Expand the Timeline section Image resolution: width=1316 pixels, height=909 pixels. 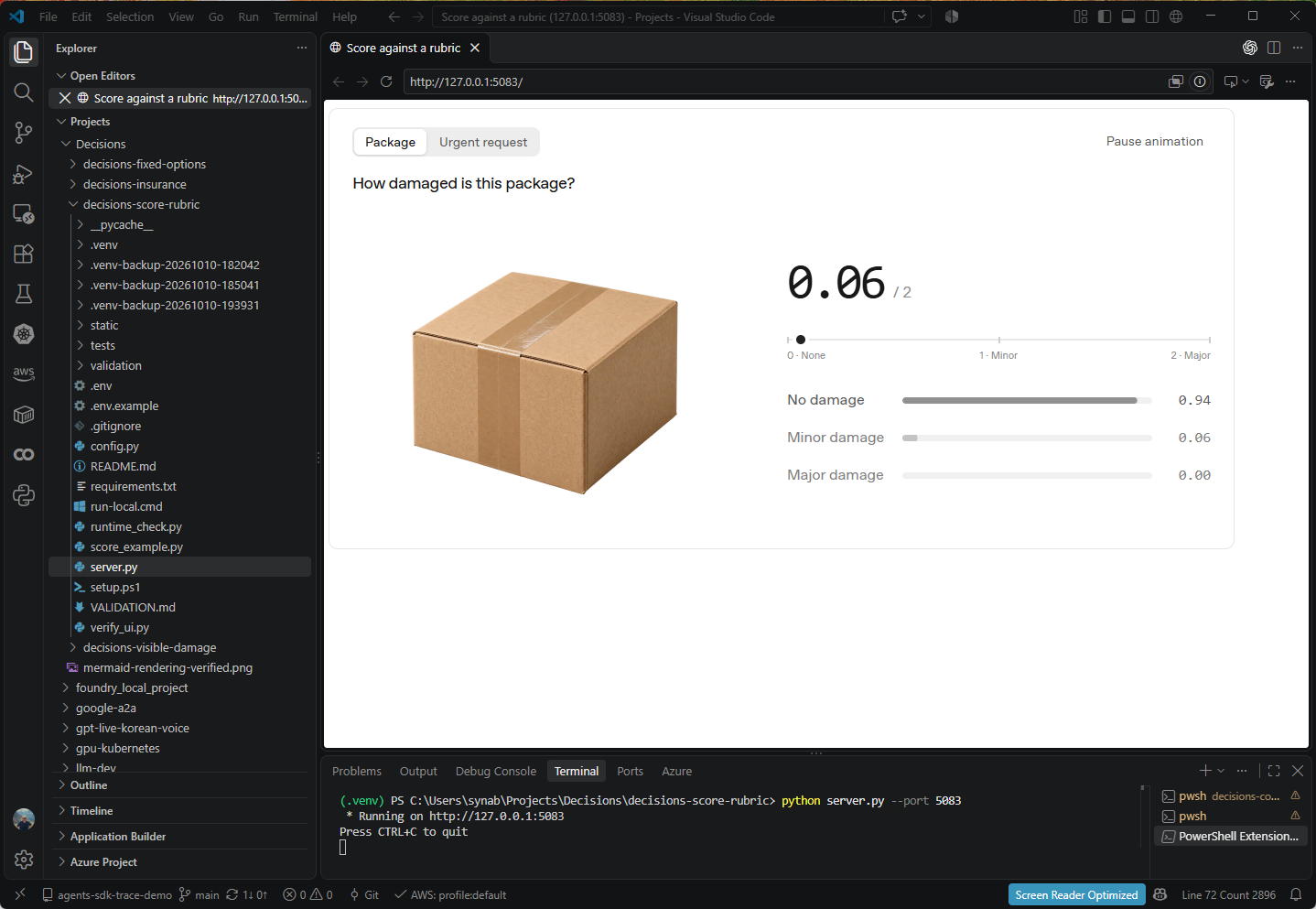click(92, 810)
